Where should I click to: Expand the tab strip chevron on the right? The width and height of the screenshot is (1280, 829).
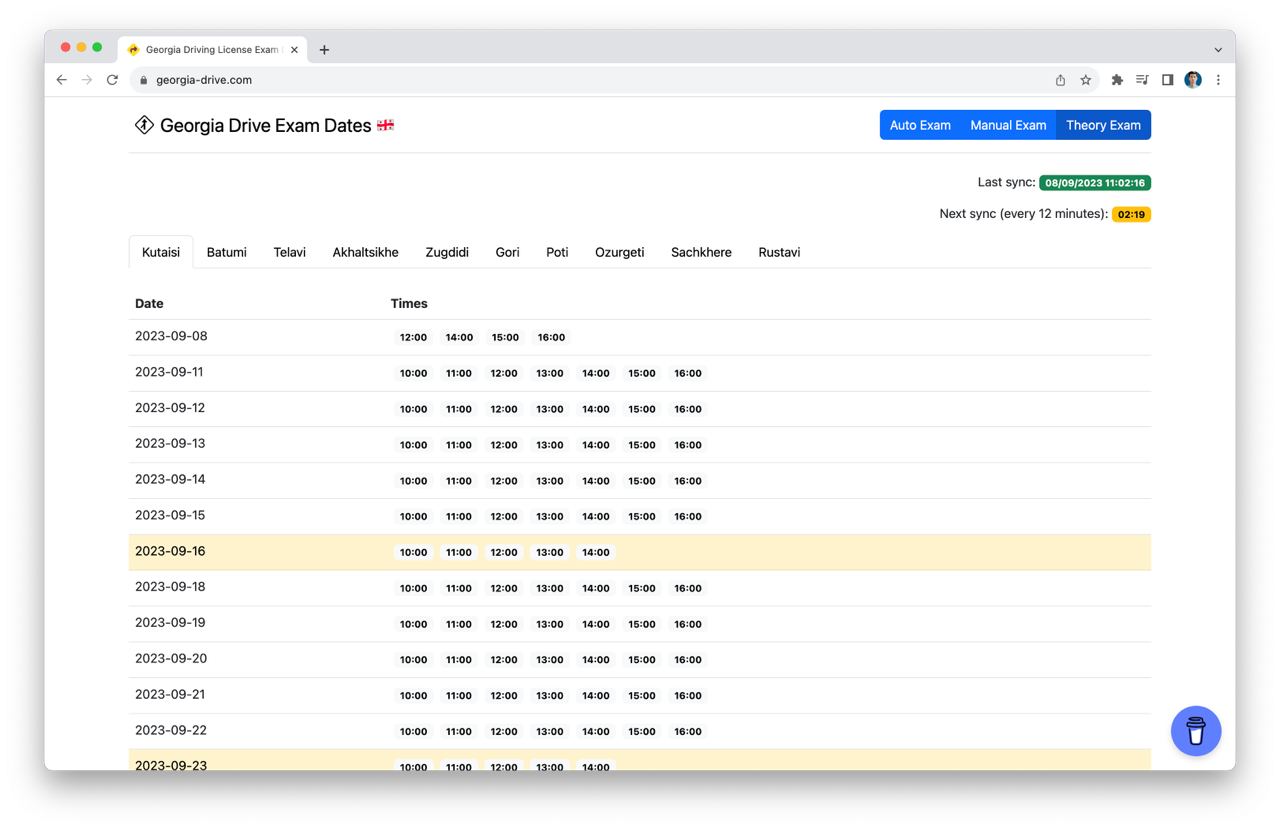[1217, 49]
